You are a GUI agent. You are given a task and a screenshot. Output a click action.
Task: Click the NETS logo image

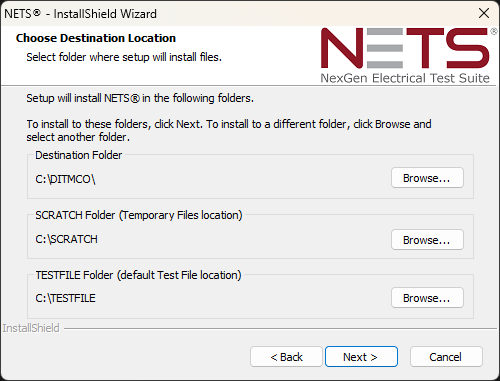click(x=408, y=55)
